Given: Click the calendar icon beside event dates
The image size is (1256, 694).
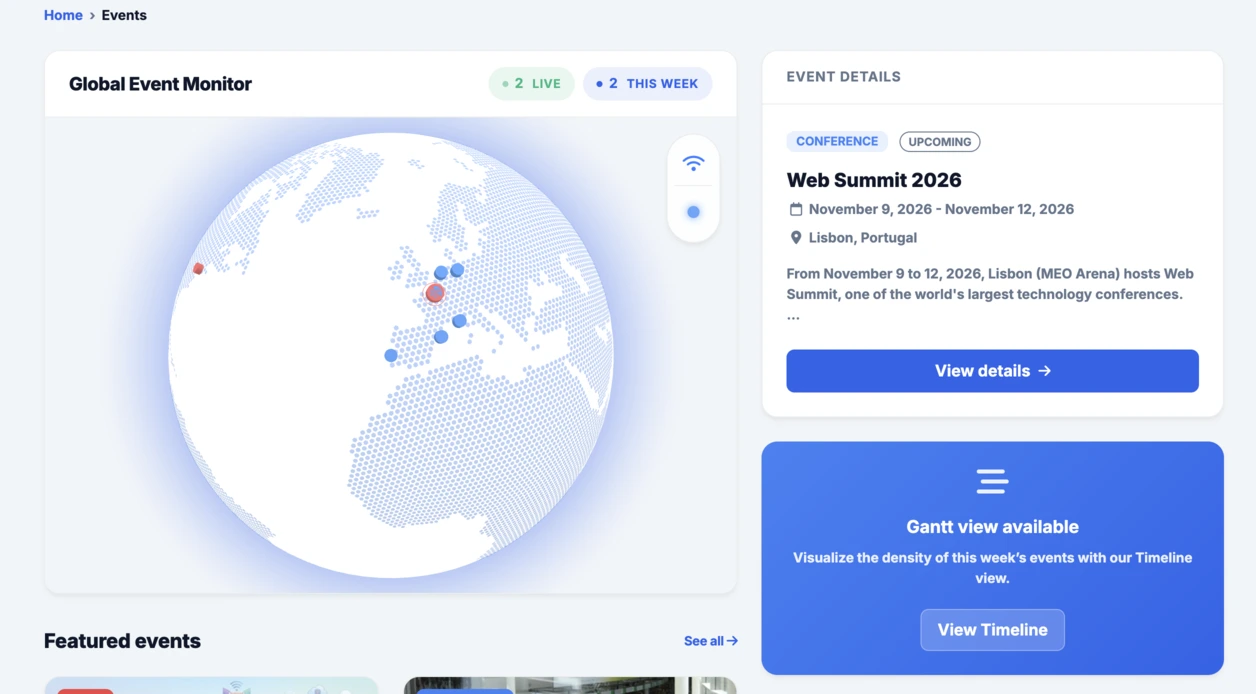Looking at the screenshot, I should tap(796, 209).
